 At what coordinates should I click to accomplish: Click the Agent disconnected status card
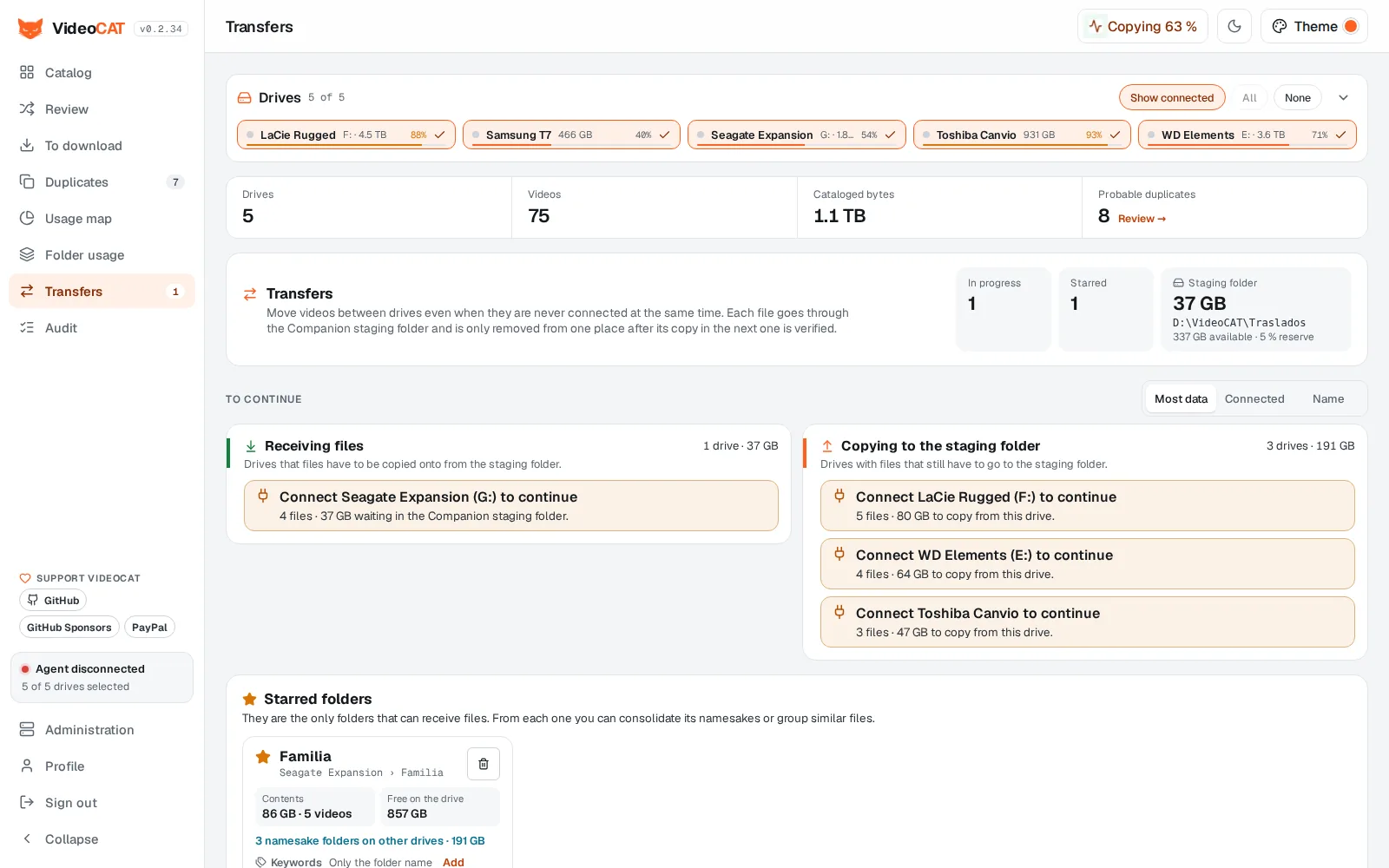click(x=102, y=677)
